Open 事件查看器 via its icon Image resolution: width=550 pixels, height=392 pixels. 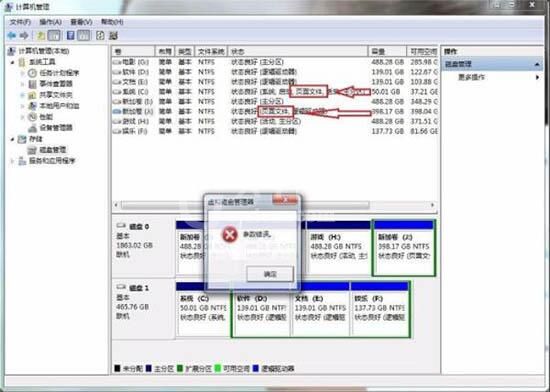(x=32, y=84)
